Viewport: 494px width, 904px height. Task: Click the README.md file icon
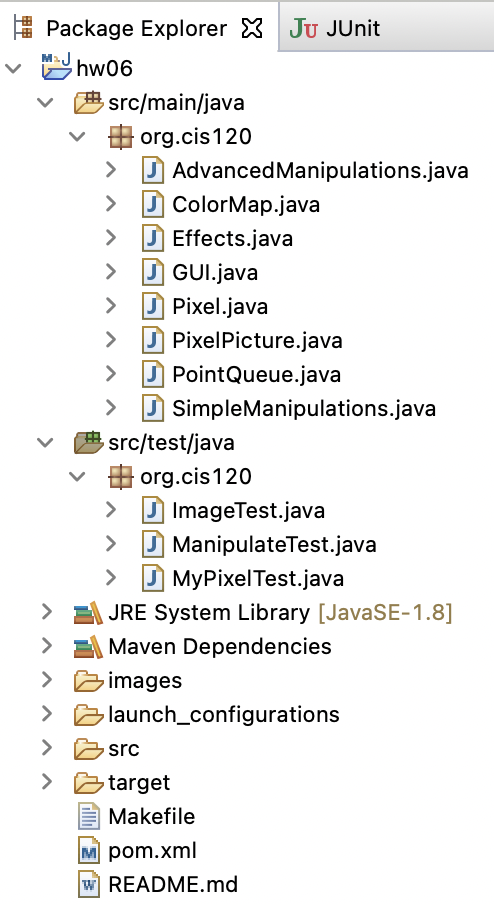coord(88,886)
